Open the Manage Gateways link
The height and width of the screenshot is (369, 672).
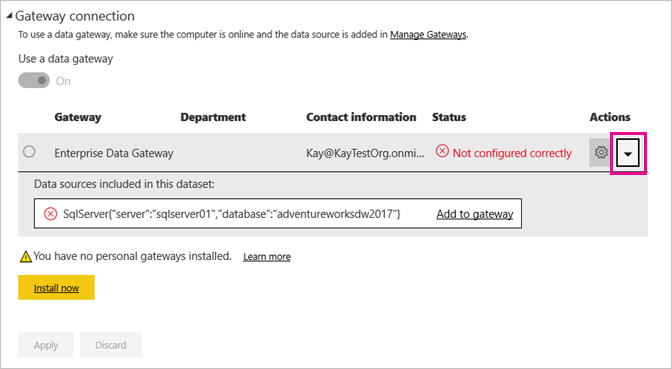click(x=428, y=35)
